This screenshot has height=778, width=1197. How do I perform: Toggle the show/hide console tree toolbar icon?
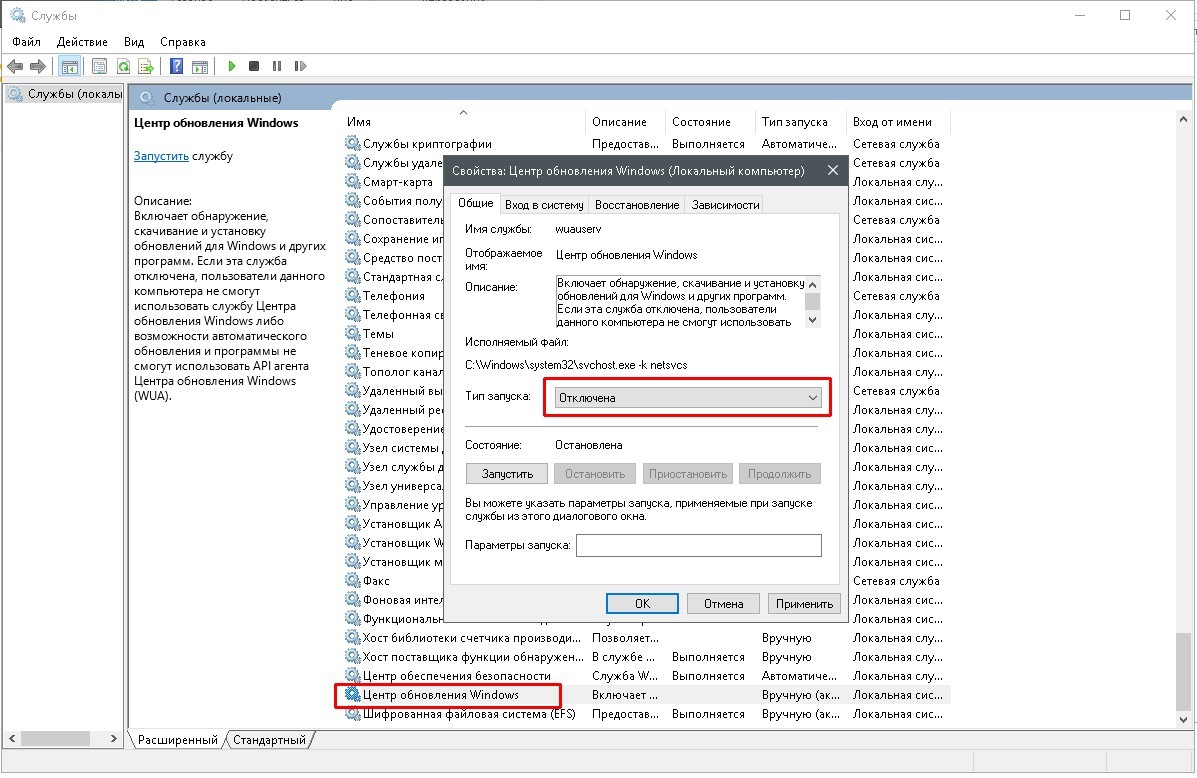[x=69, y=66]
